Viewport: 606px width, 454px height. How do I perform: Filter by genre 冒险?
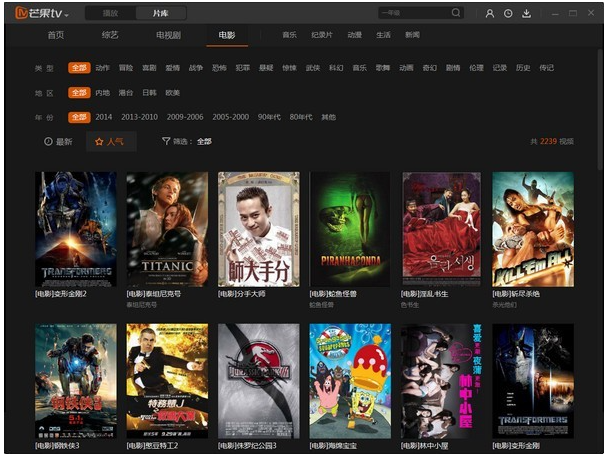click(x=126, y=68)
